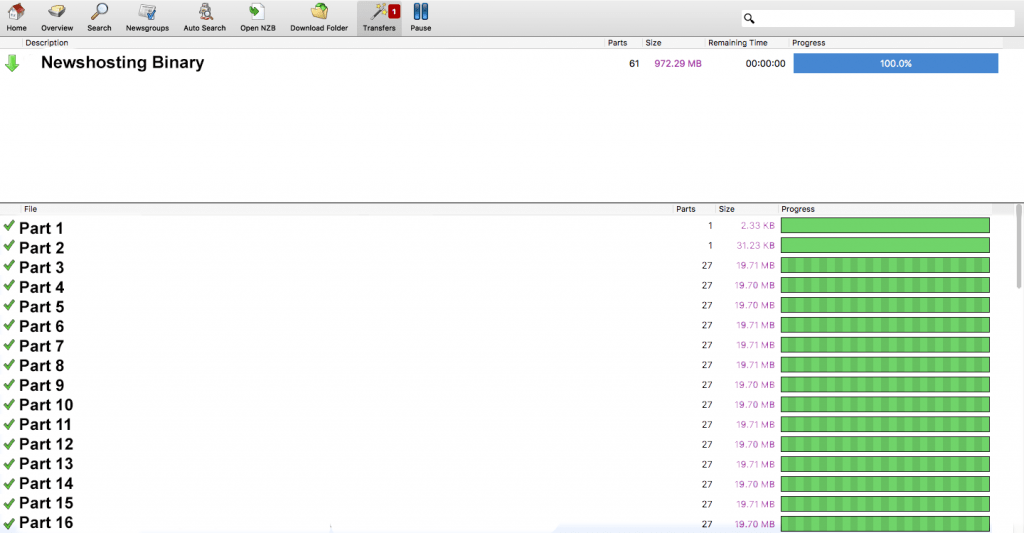
Task: Open the Overview toolbar icon
Action: pyautogui.click(x=57, y=17)
